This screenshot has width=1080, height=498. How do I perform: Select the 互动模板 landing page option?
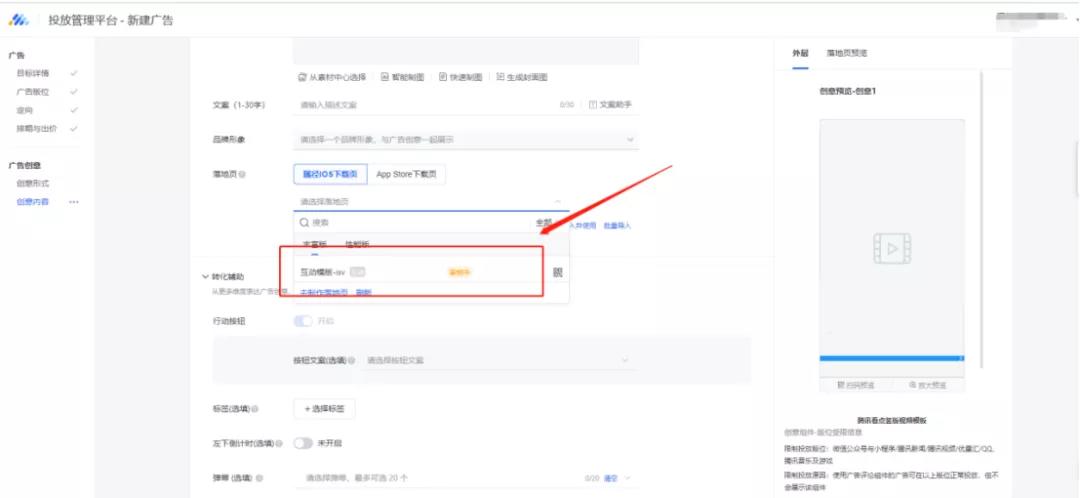click(432, 273)
